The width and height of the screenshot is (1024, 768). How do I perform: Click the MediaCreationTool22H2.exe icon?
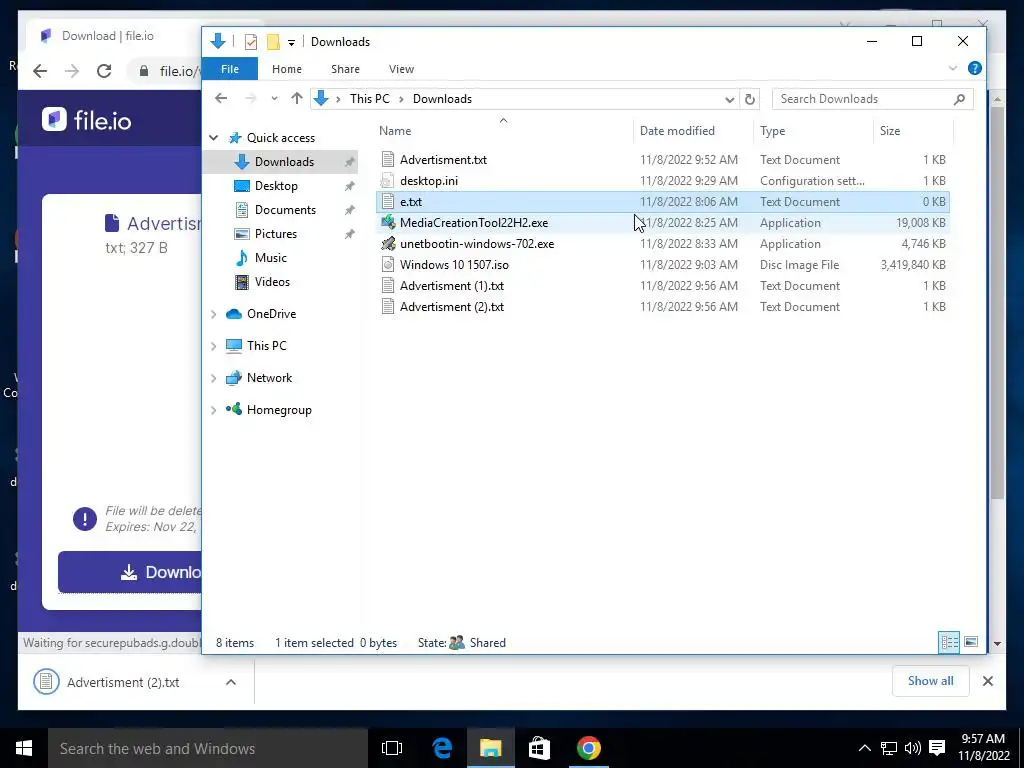[388, 223]
